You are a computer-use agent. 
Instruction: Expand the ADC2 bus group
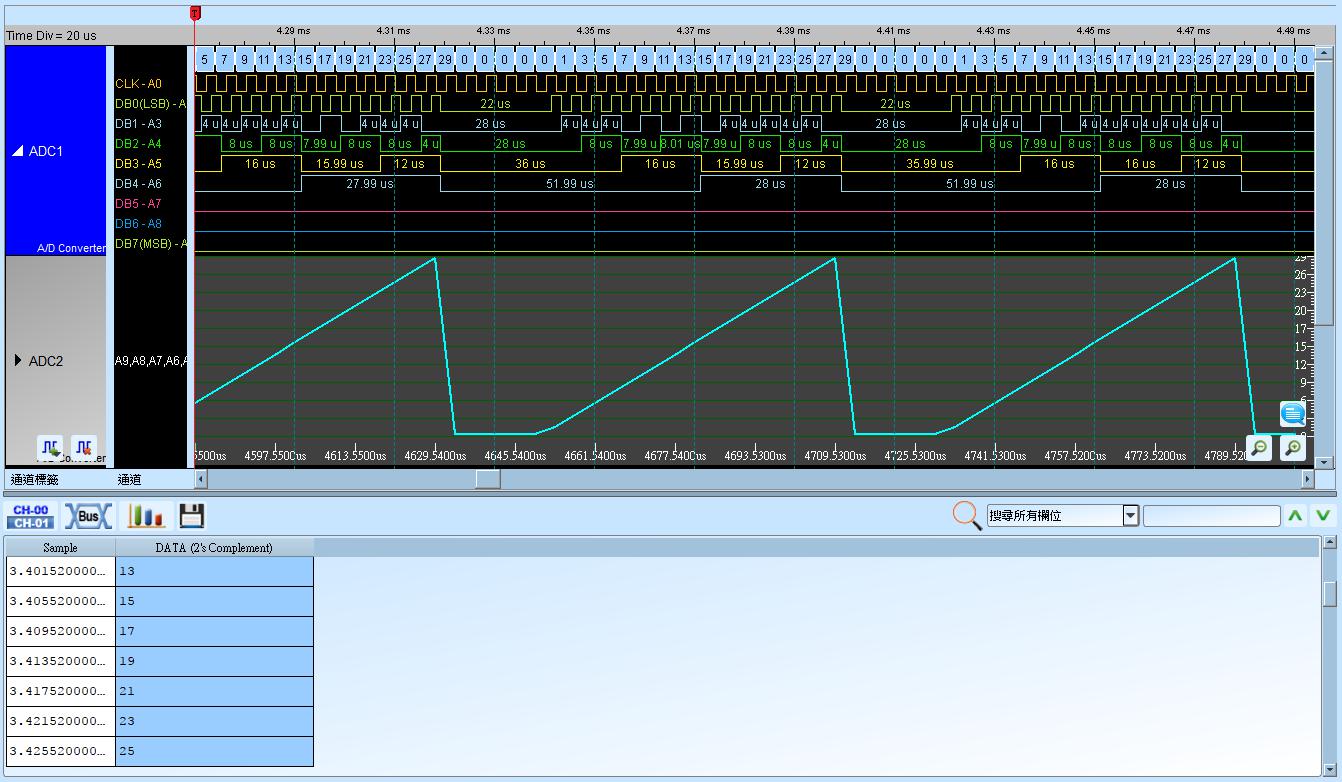pos(18,360)
